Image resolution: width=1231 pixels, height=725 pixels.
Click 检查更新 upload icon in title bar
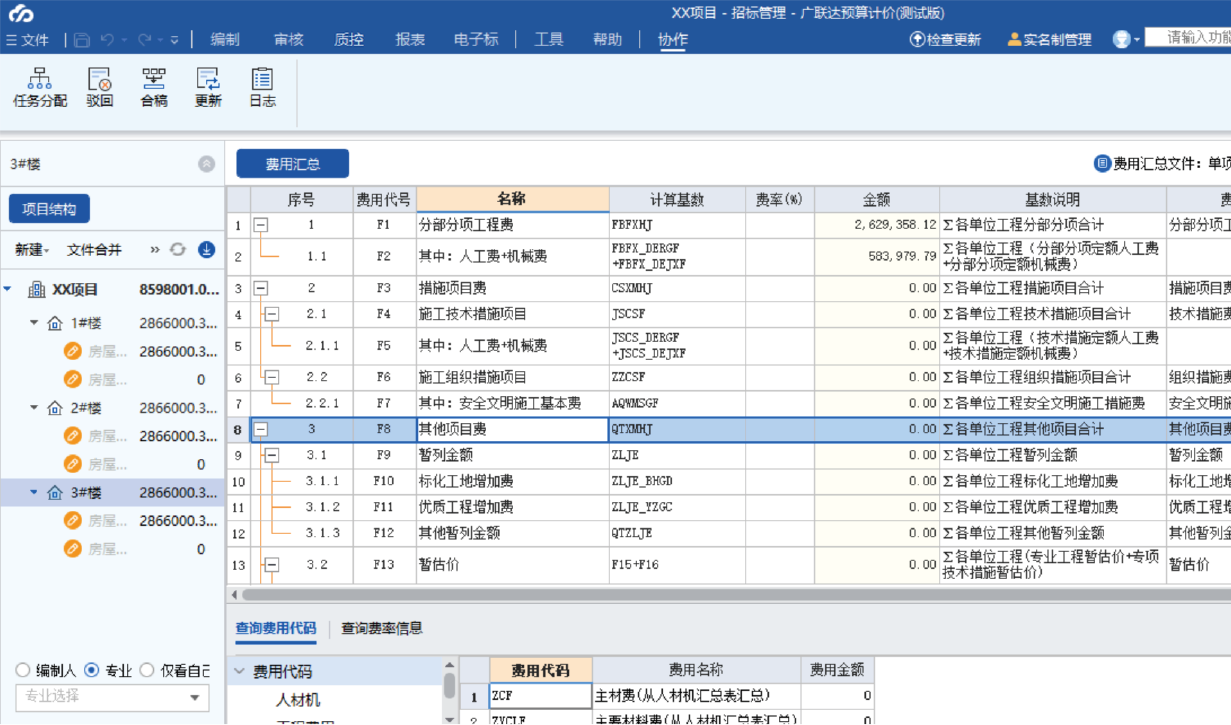(x=917, y=40)
